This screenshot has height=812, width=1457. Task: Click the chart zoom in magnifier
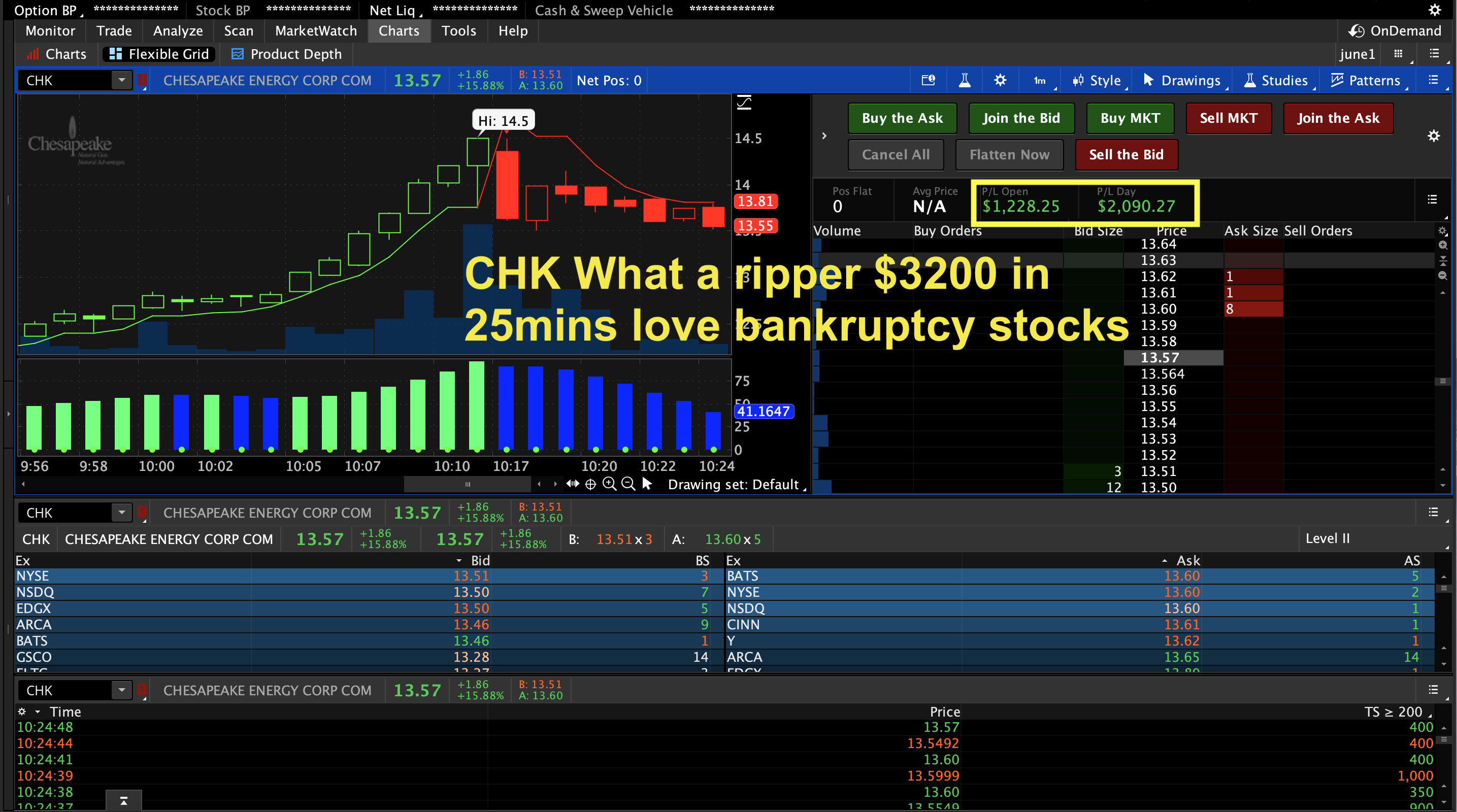coord(609,484)
